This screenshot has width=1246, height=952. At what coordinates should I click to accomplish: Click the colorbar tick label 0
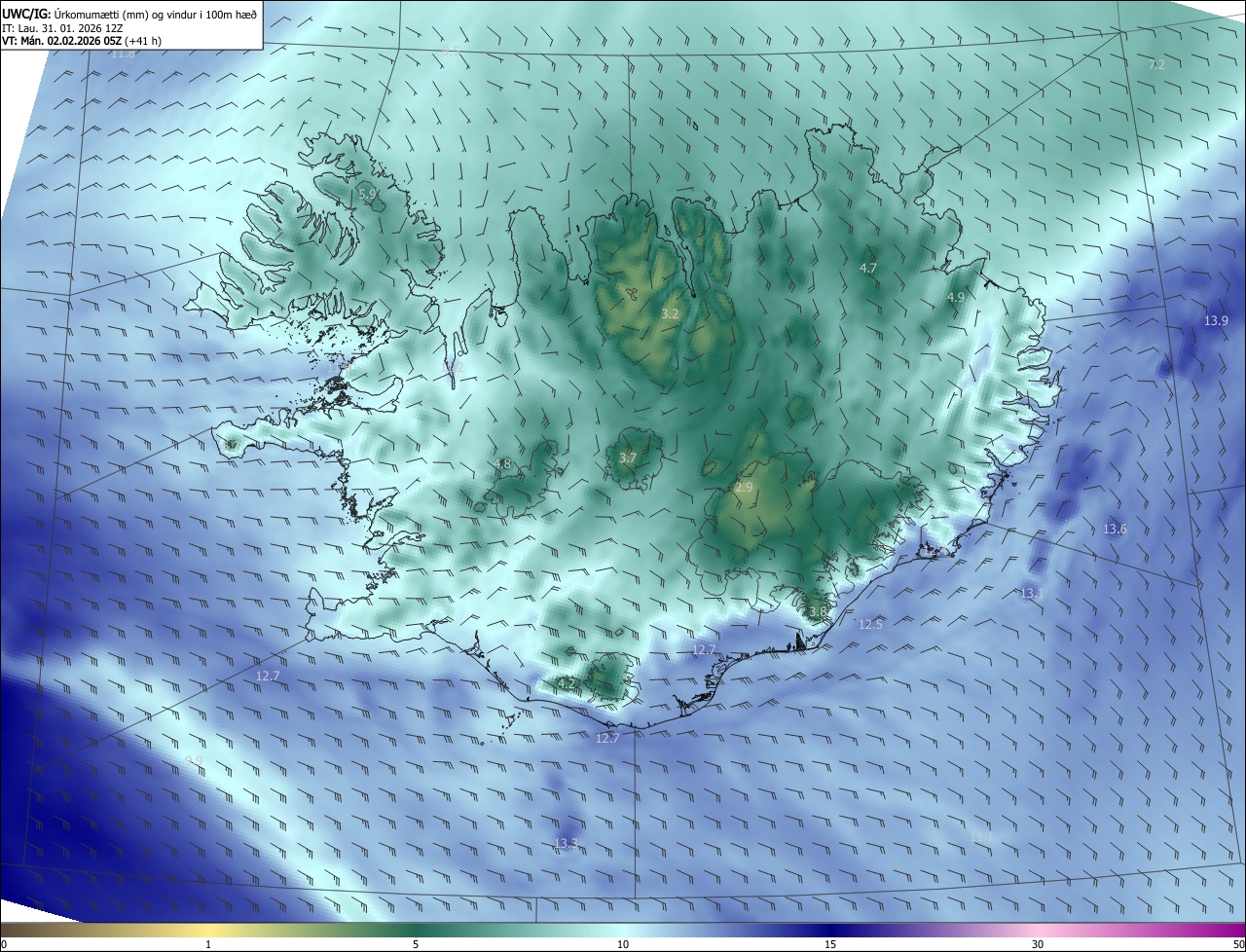(4, 944)
